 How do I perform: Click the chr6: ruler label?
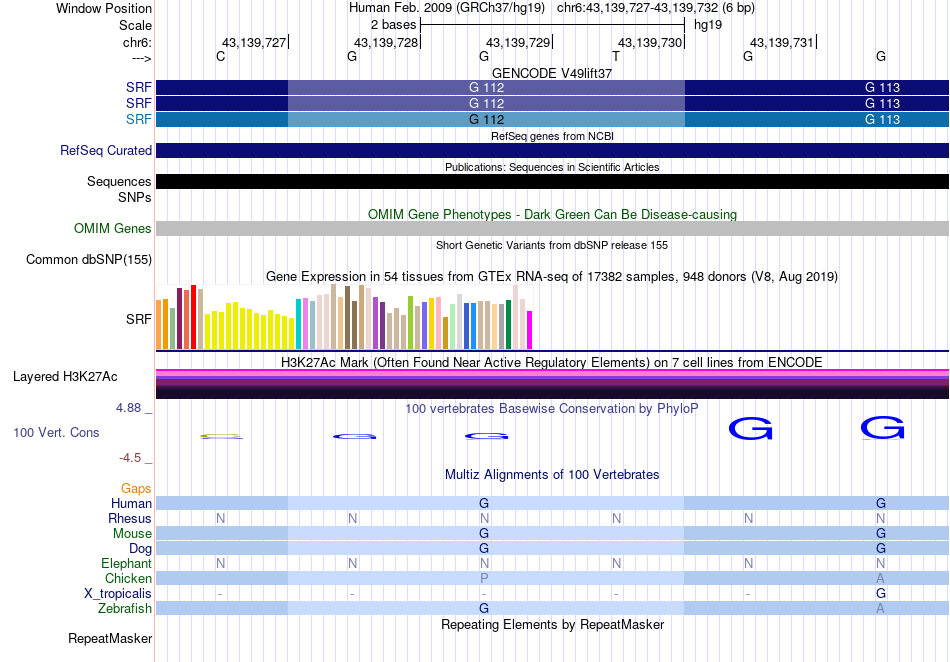137,42
